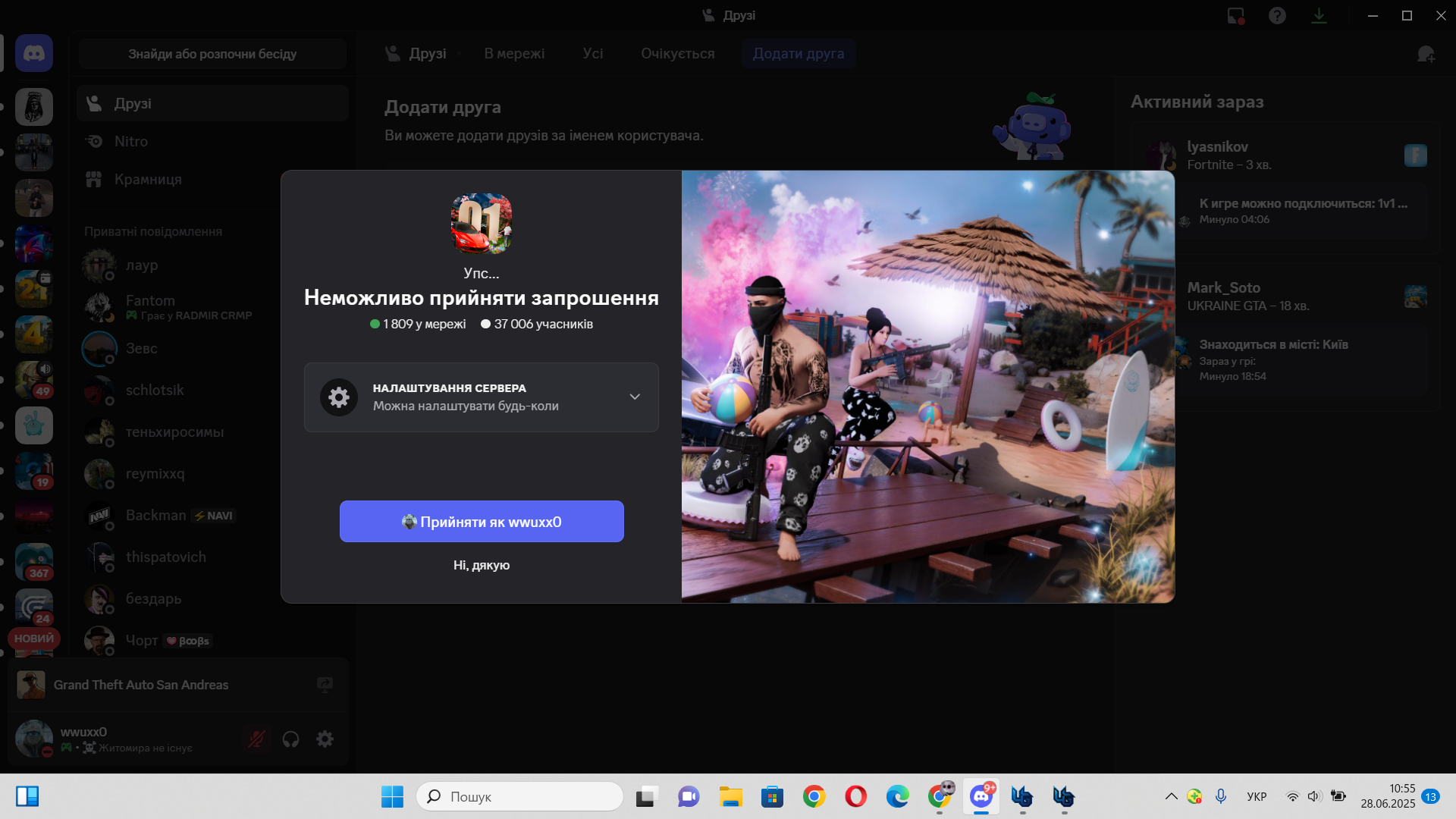Click the server settings gear icon in the invite dialog
This screenshot has height=819, width=1456.
(339, 397)
